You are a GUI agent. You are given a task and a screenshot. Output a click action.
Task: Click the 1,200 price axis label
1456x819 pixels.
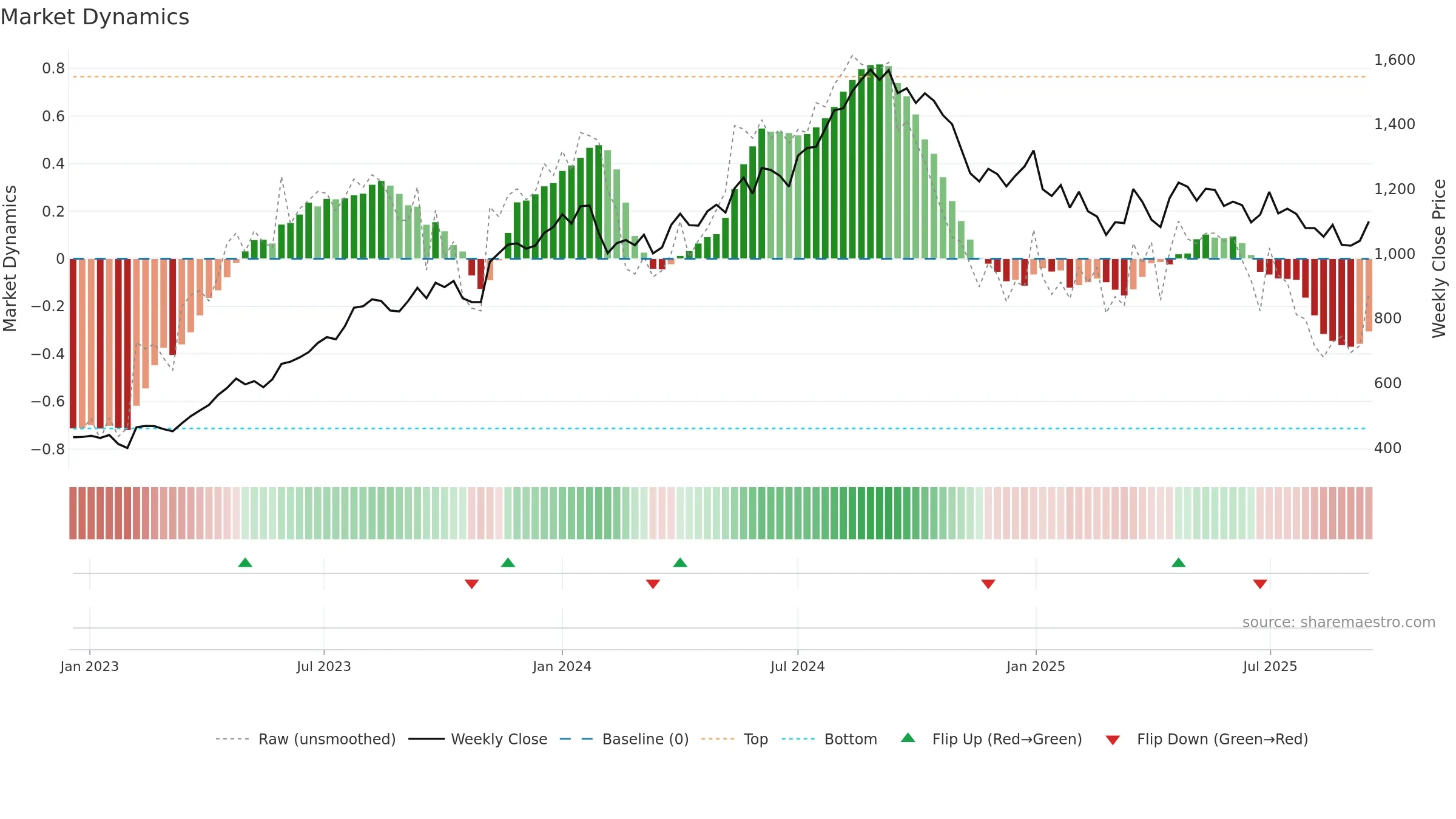1394,189
